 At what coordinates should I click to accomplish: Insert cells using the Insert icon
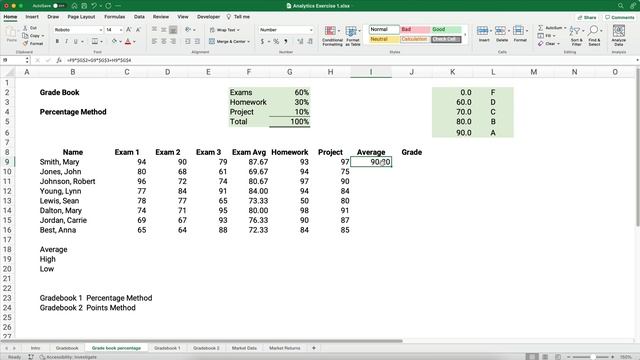tap(484, 34)
